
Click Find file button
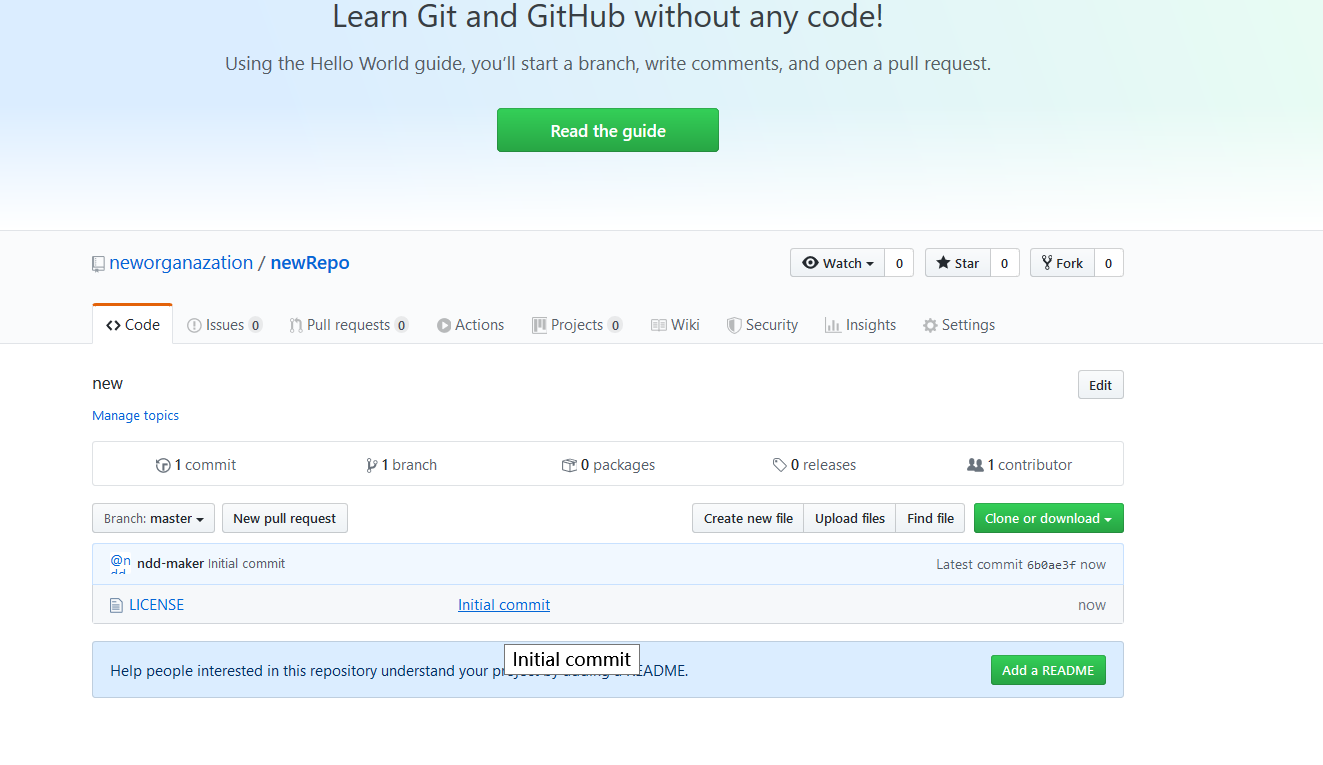[x=930, y=518]
